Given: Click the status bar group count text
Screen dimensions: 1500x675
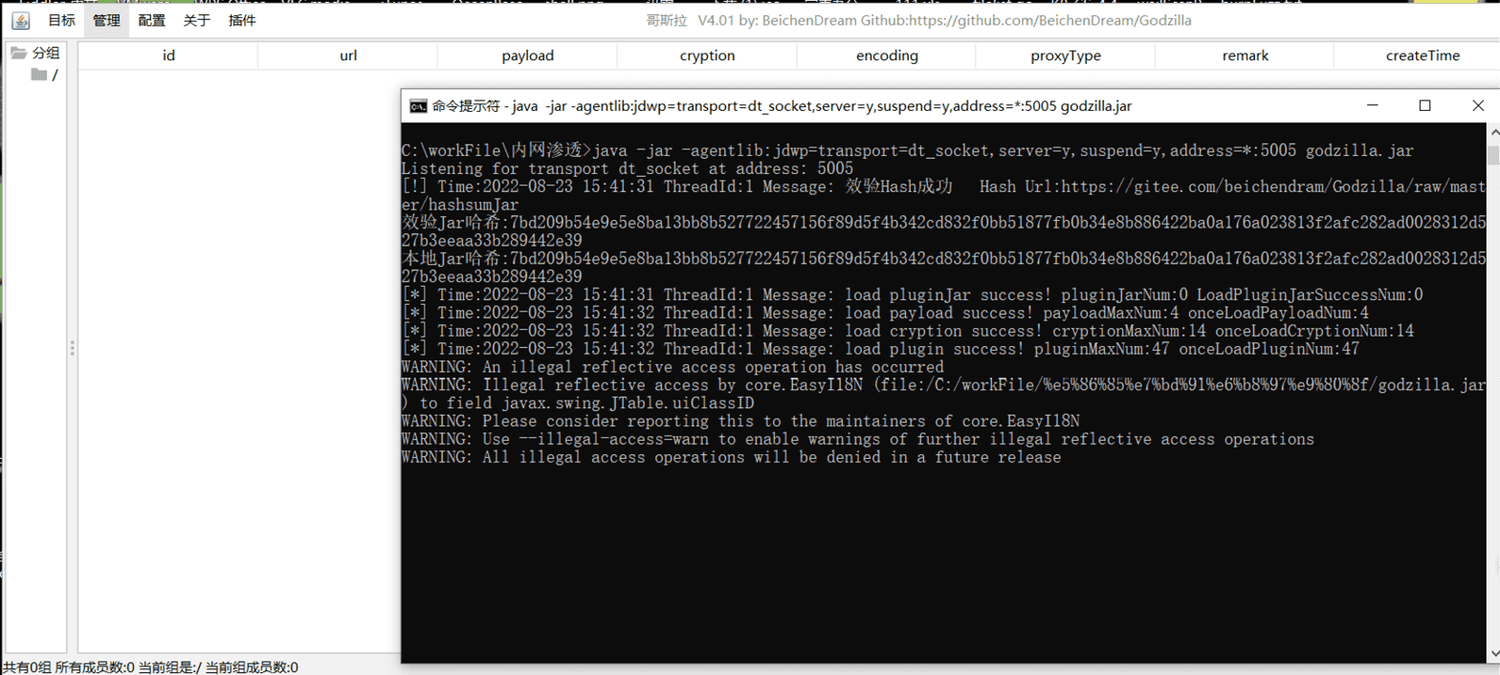Looking at the screenshot, I should pyautogui.click(x=150, y=667).
